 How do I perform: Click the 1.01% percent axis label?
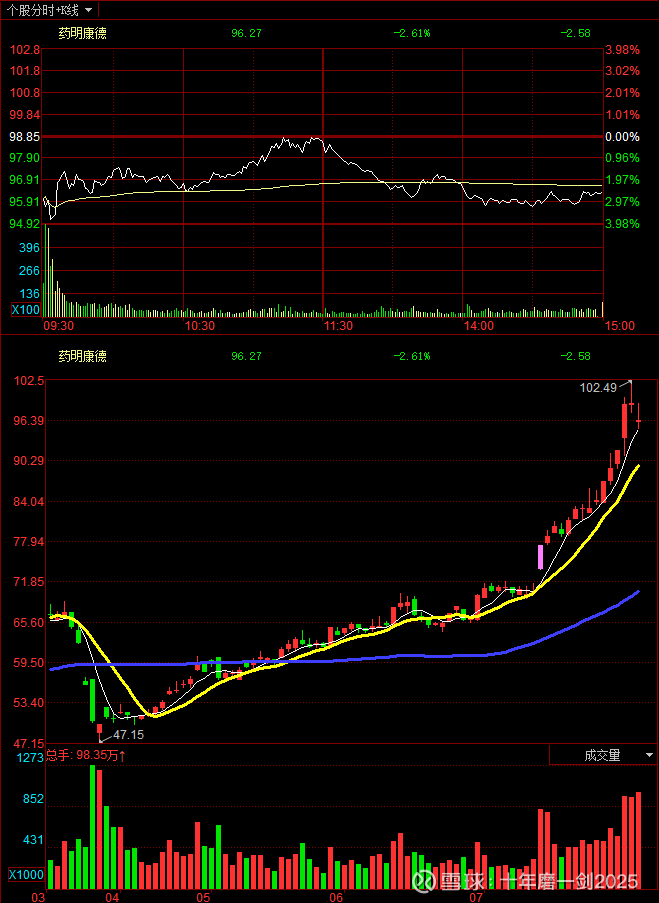pos(624,115)
